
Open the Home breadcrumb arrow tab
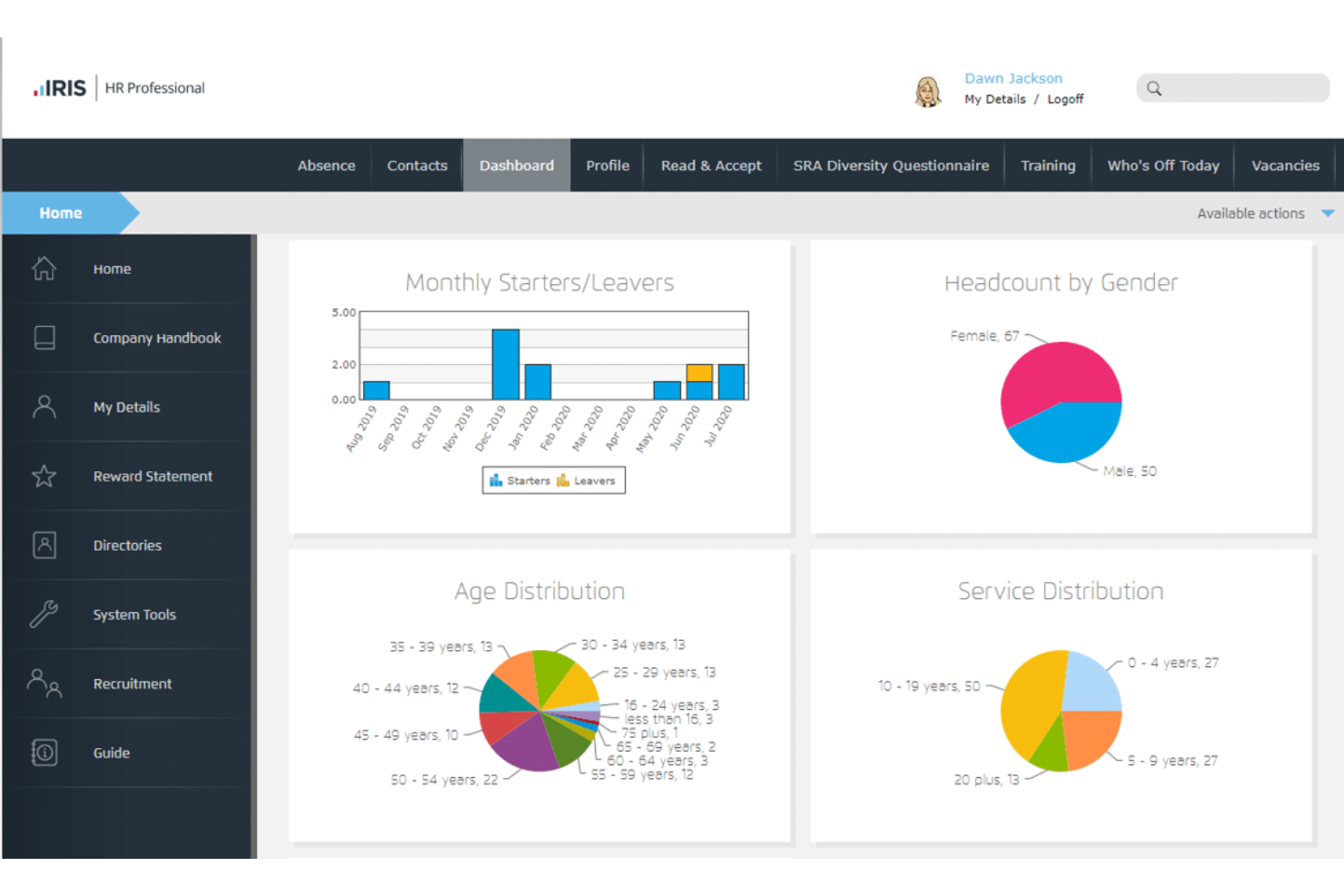click(x=60, y=212)
